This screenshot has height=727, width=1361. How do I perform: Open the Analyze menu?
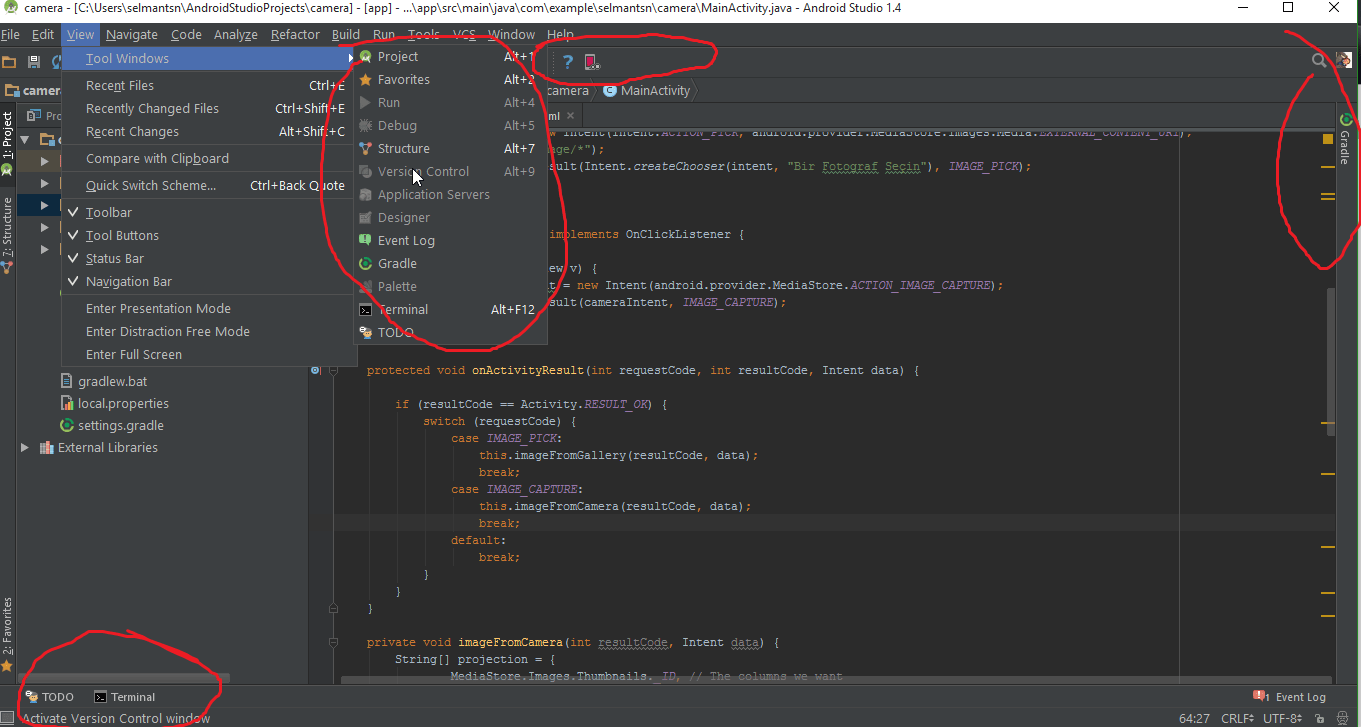[x=236, y=34]
